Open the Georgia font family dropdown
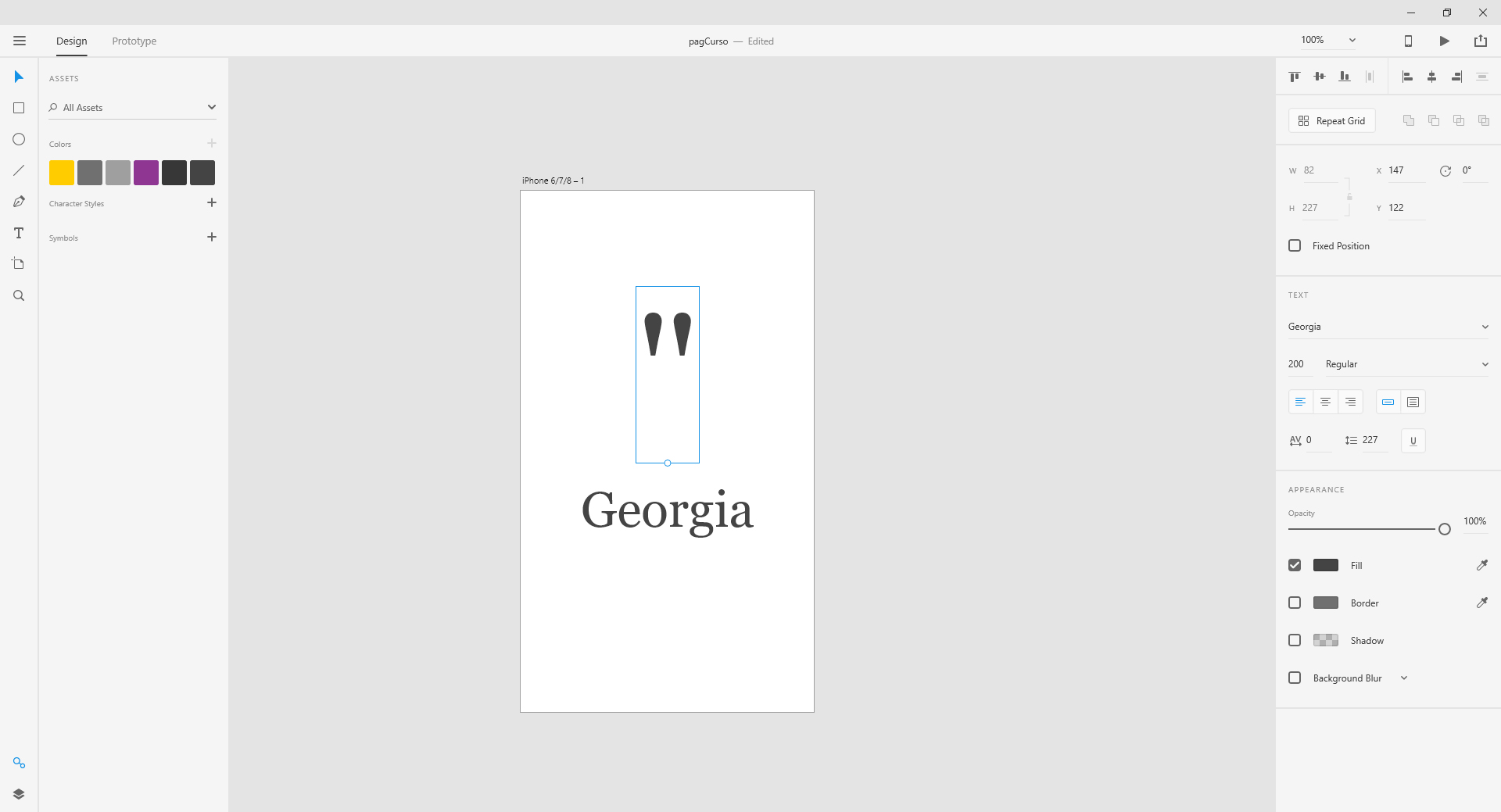Viewport: 1501px width, 812px height. (x=1388, y=327)
